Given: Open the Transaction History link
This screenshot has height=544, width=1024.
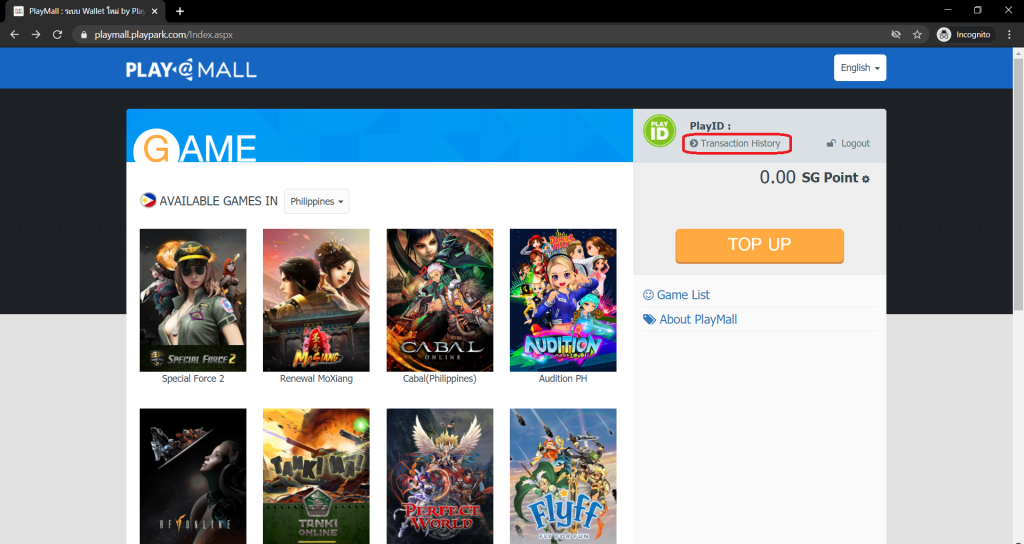Looking at the screenshot, I should [x=739, y=144].
